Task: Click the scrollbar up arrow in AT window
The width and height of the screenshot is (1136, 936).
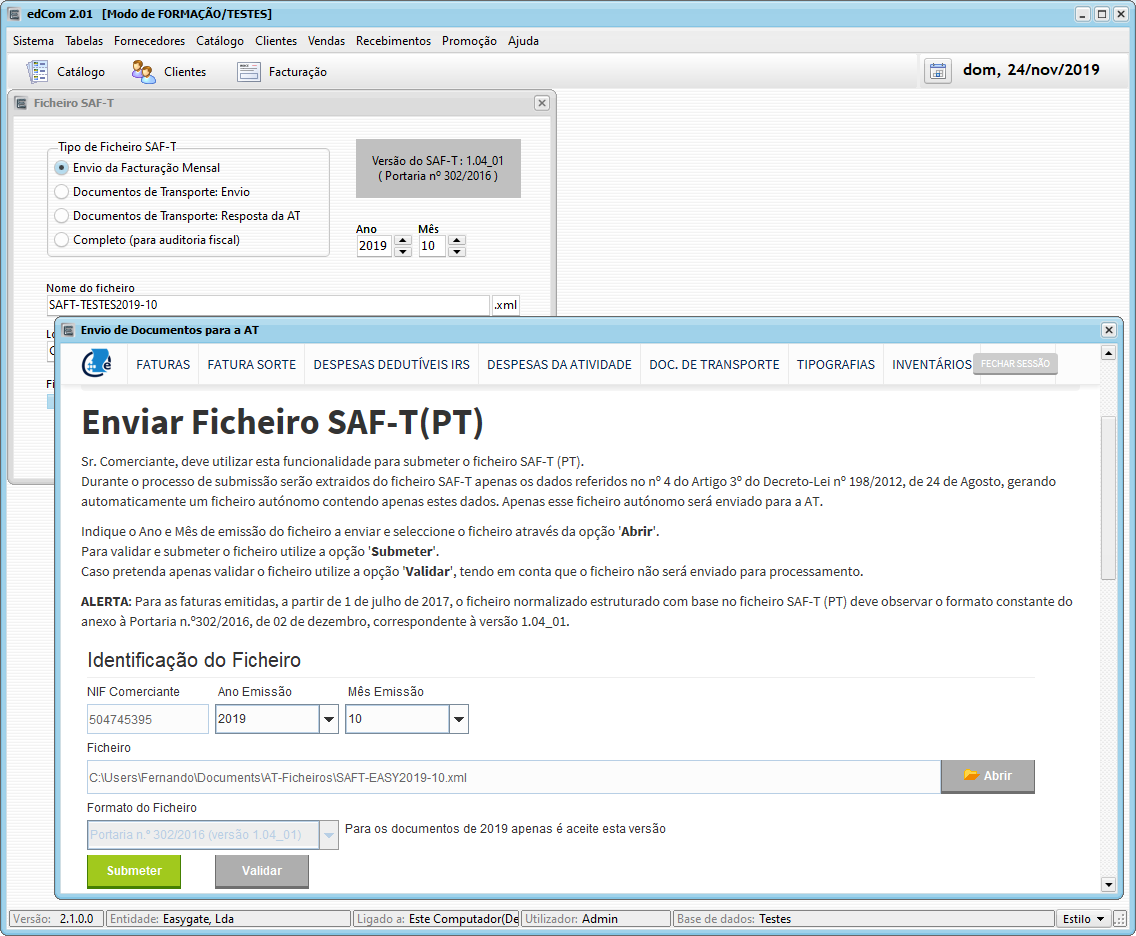Action: [1108, 353]
